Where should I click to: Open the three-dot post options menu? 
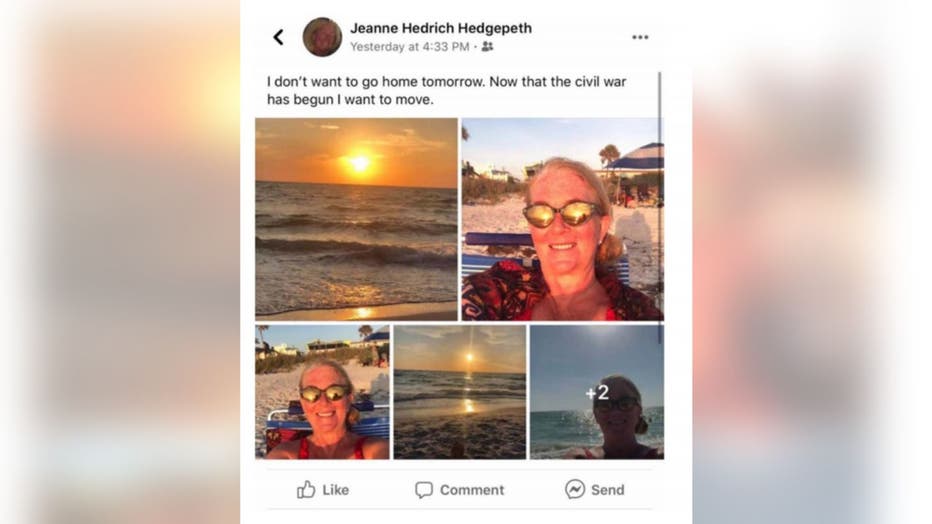coord(640,37)
